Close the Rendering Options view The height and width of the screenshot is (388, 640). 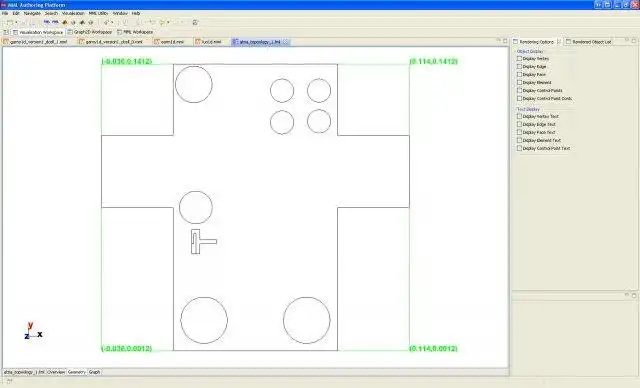(559, 42)
